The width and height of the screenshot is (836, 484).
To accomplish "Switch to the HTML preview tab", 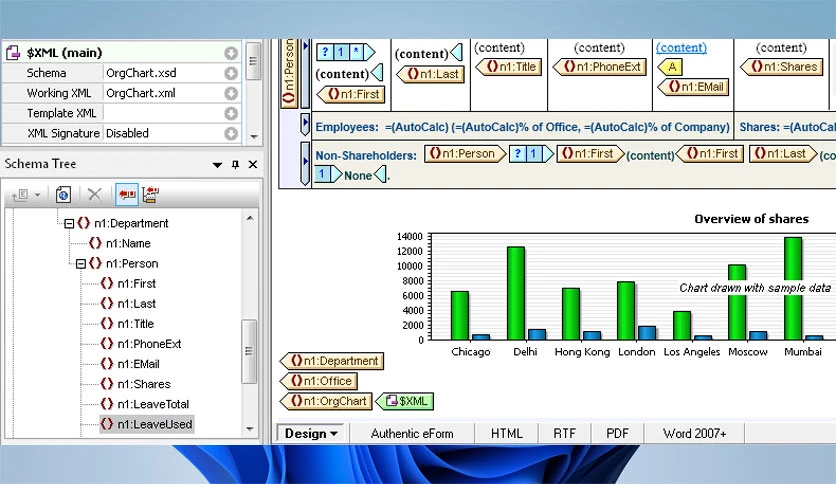I will click(x=507, y=433).
